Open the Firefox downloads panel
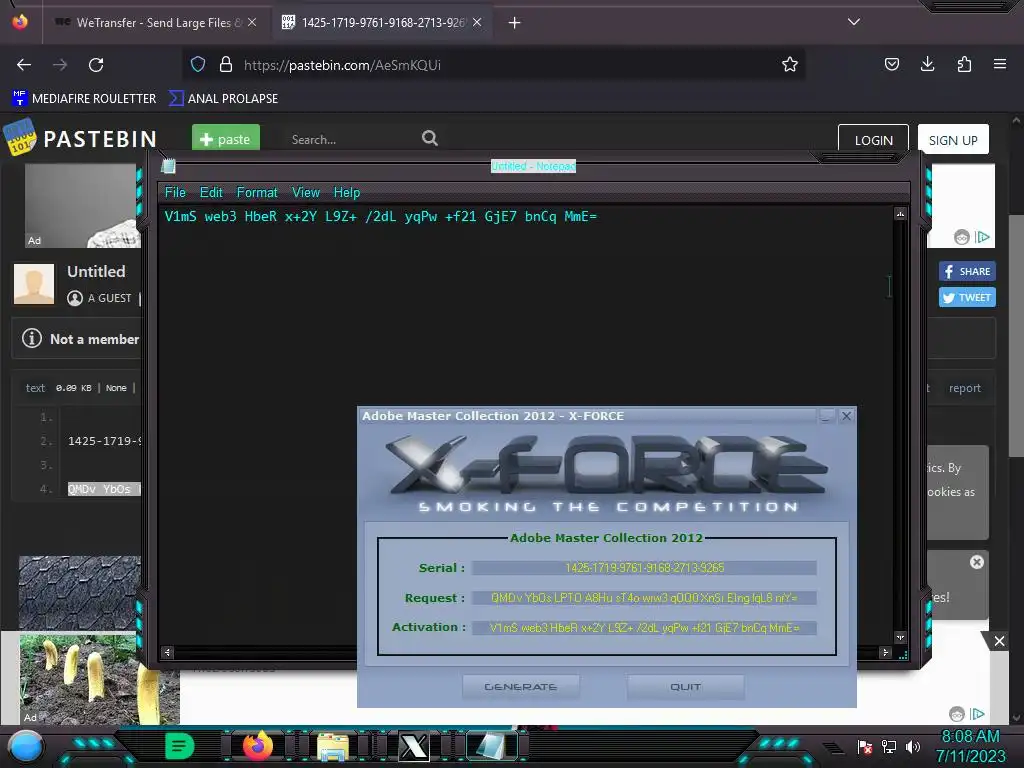 pyautogui.click(x=927, y=64)
